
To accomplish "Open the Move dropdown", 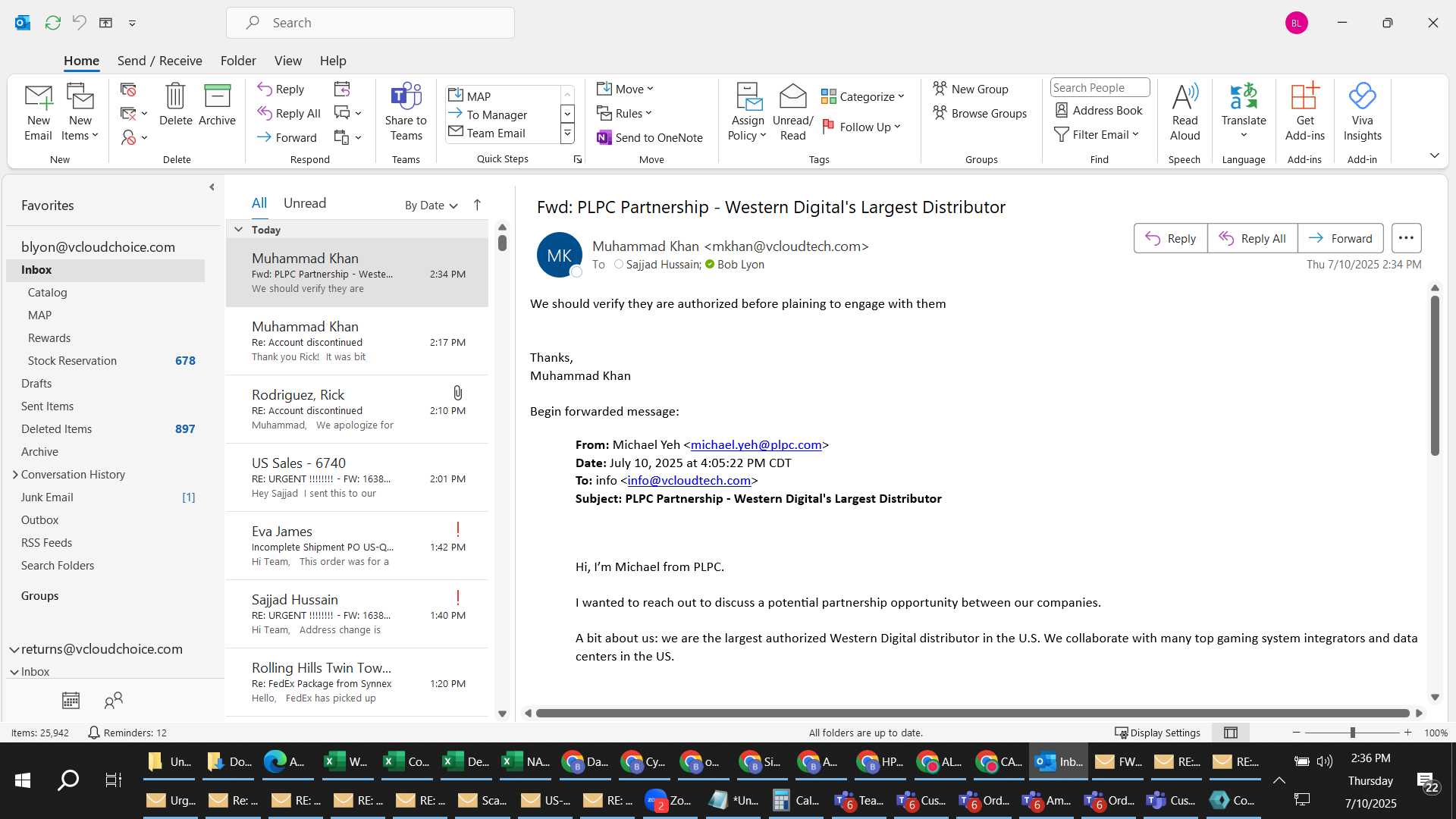I will click(625, 89).
